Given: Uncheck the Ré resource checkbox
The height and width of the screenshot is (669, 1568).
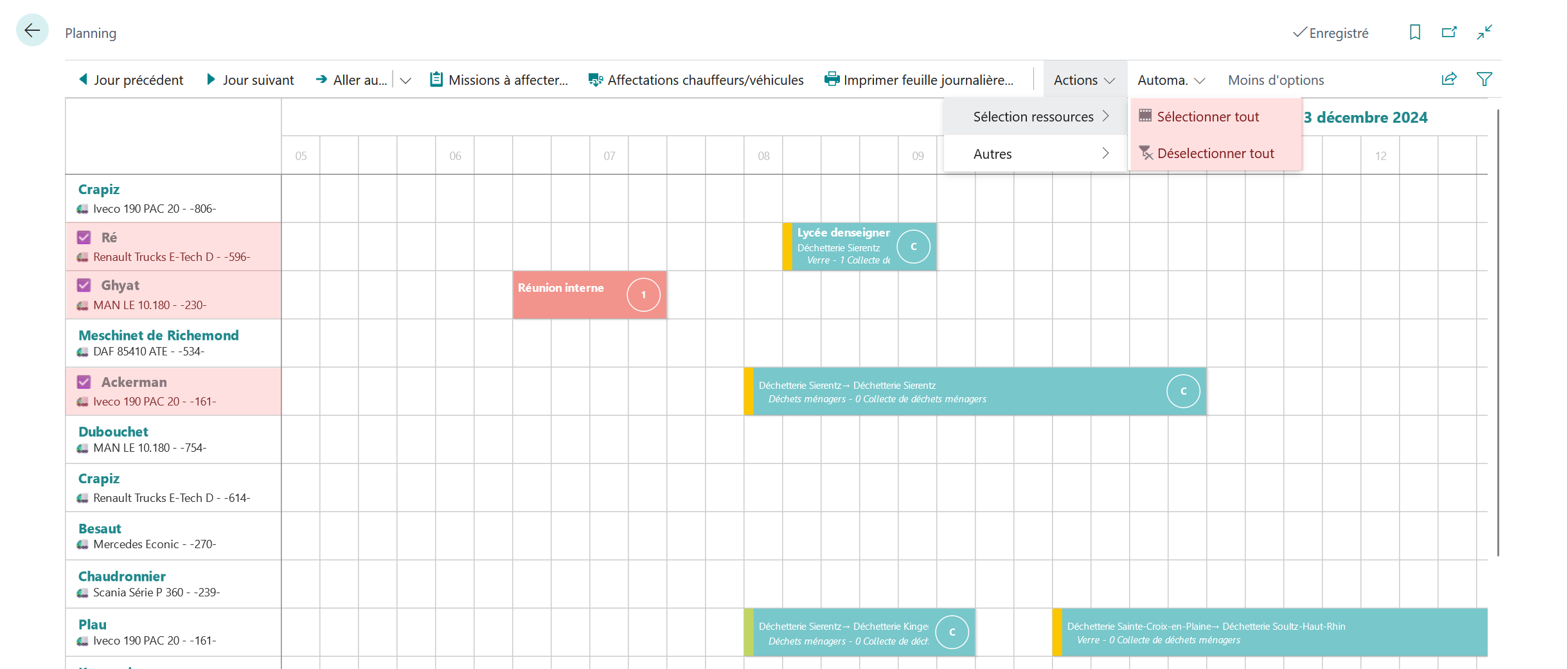Looking at the screenshot, I should [84, 237].
